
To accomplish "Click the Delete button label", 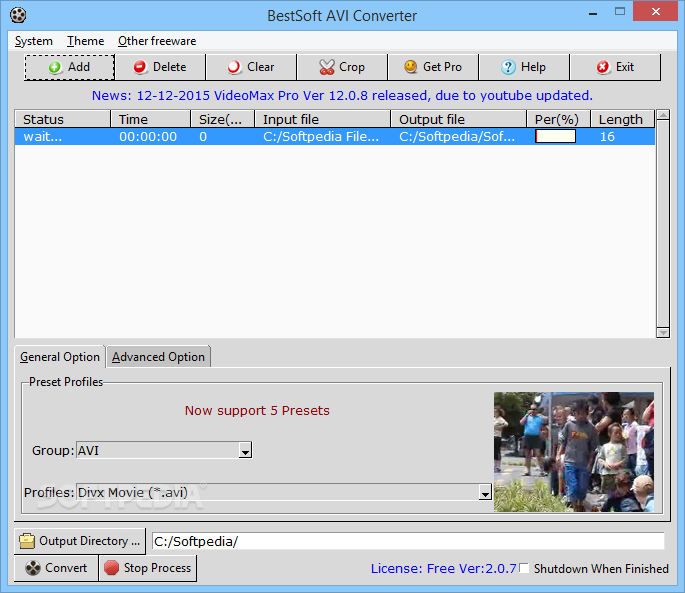I will [x=170, y=67].
